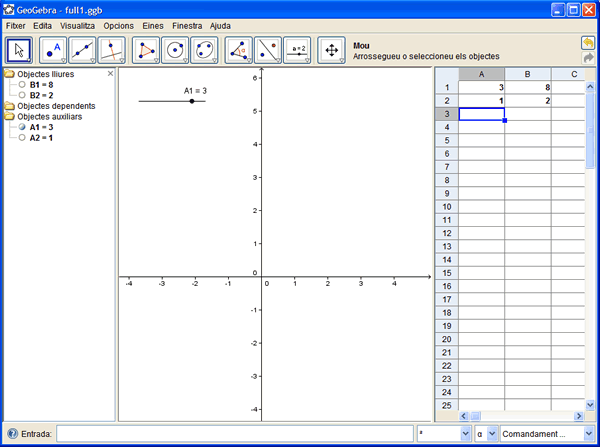Hide object A1 = 3 via its bullet
The width and height of the screenshot is (600, 447).
22,127
